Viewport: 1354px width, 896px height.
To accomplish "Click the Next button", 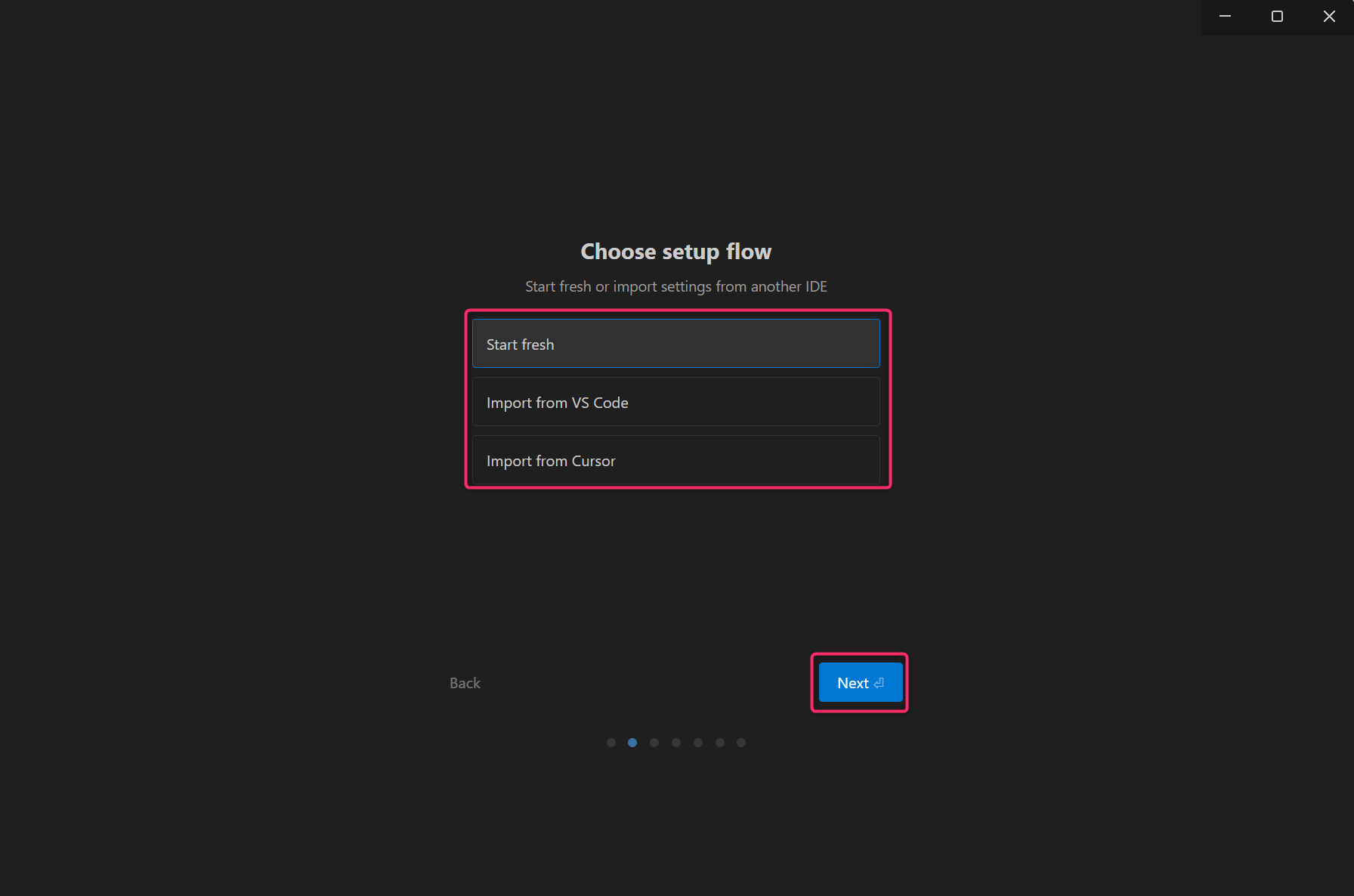I will click(x=859, y=682).
